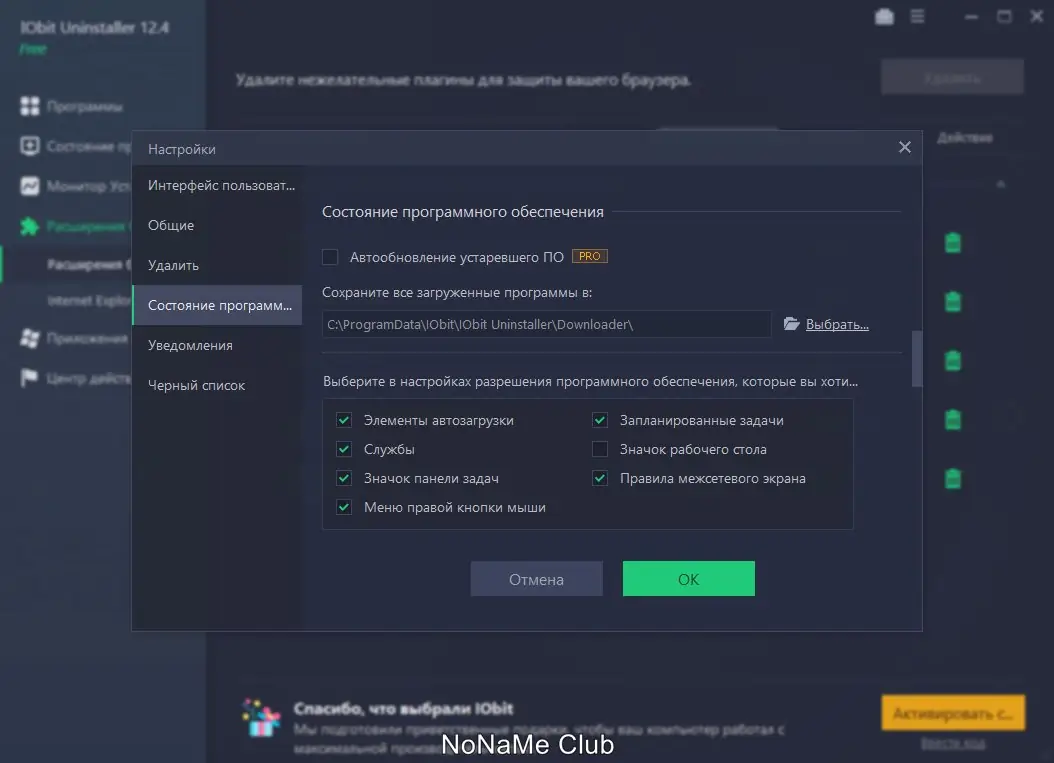
Task: Collapse the list using the arrow under Действие
Action: (x=1000, y=184)
